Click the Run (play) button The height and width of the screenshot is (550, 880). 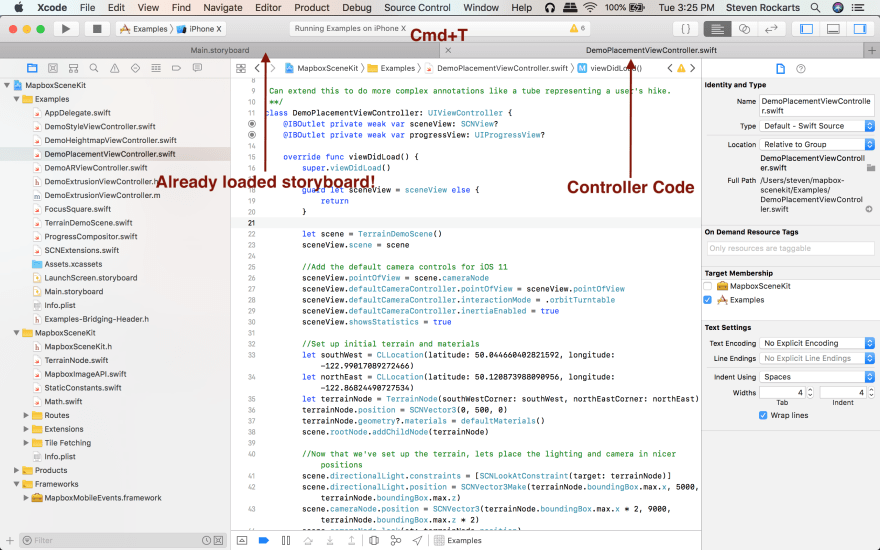pyautogui.click(x=66, y=29)
